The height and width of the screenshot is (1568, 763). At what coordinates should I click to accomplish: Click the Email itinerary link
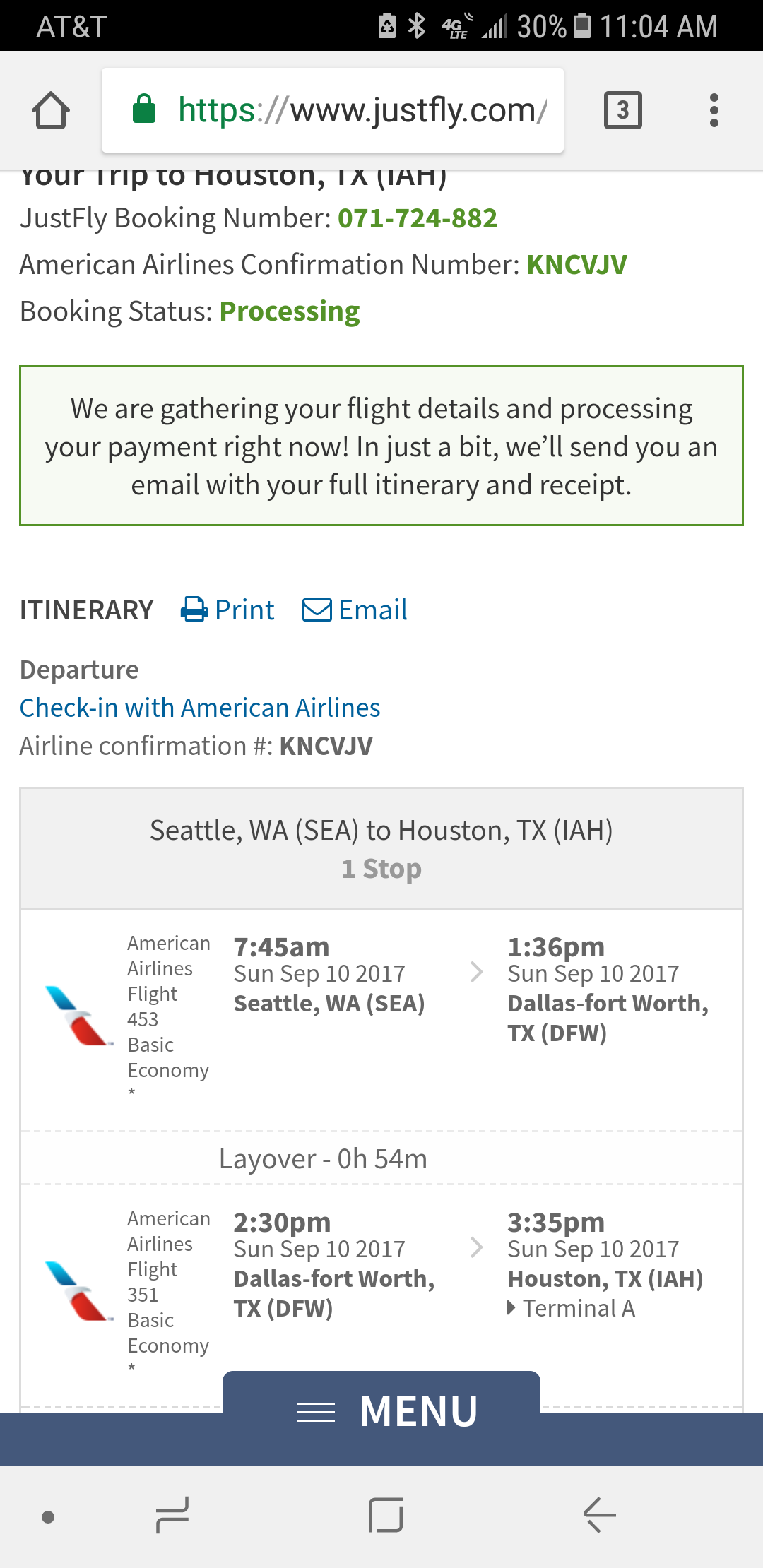tap(372, 610)
